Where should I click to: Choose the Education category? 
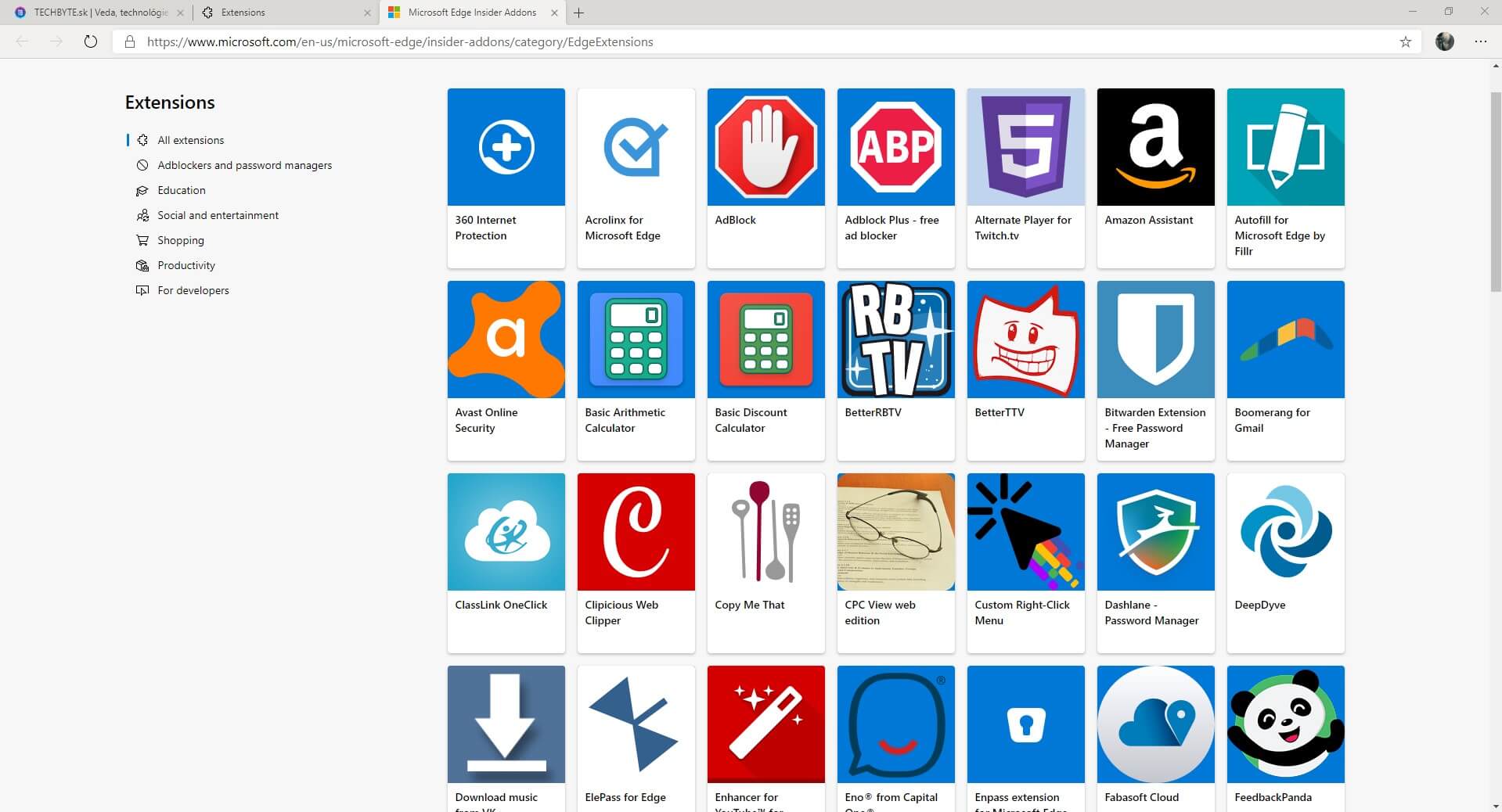(x=181, y=190)
